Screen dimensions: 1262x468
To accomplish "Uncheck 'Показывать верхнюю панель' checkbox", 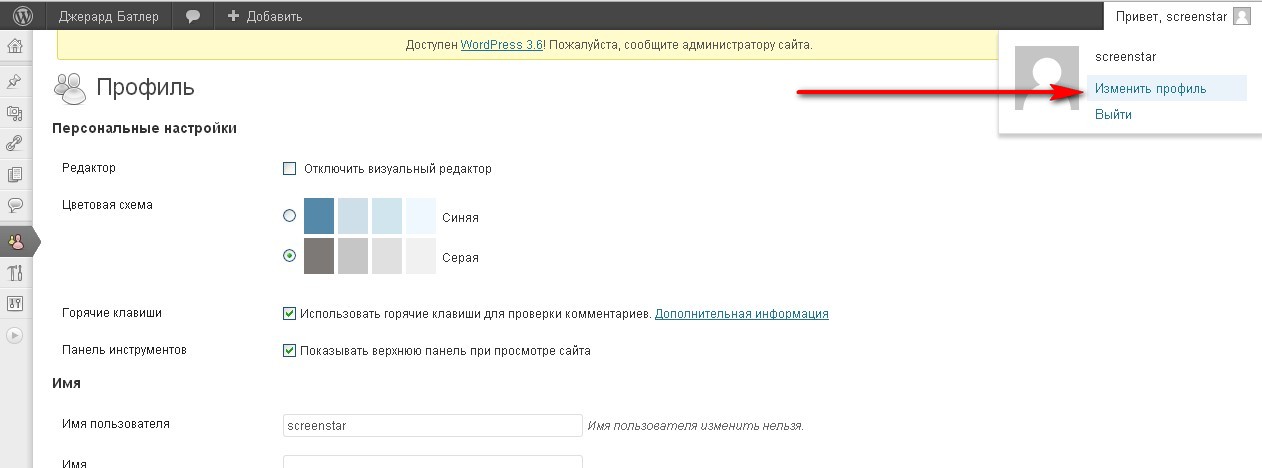I will point(290,351).
